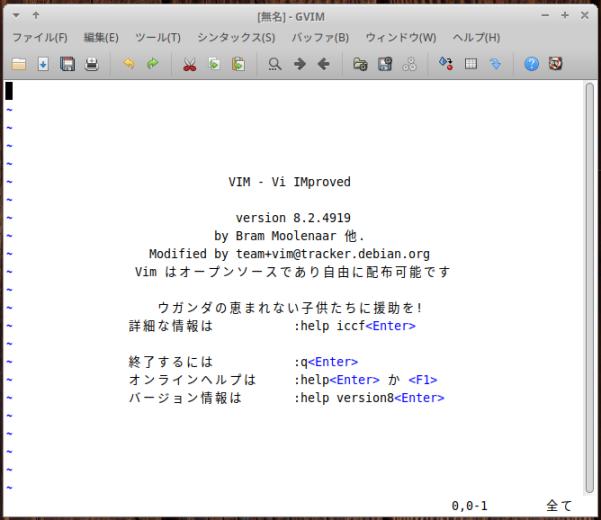This screenshot has height=520, width=601.
Task: Click the vertical scrollbar on right edge
Action: pyautogui.click(x=590, y=288)
